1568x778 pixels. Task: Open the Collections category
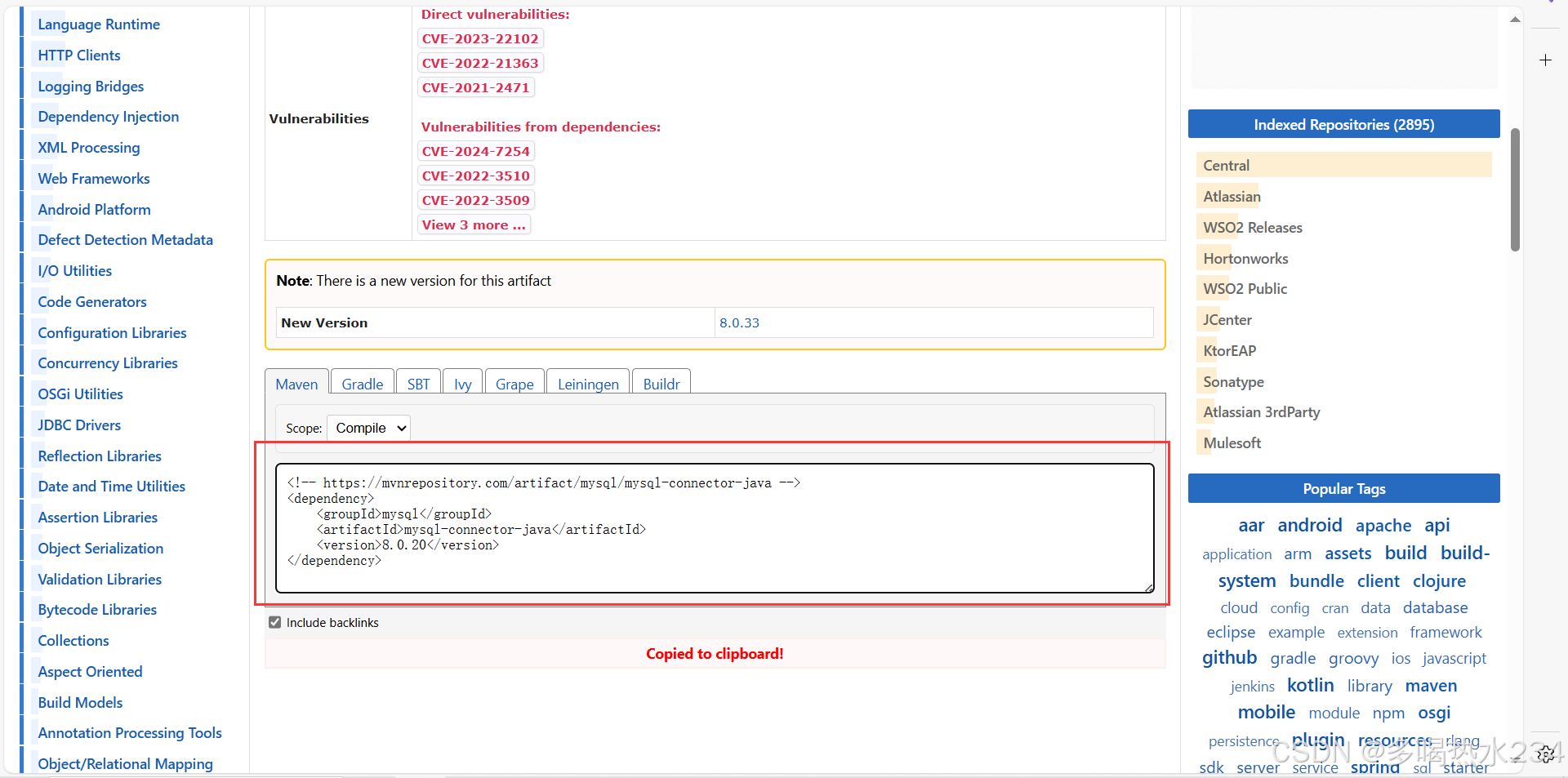pos(73,641)
